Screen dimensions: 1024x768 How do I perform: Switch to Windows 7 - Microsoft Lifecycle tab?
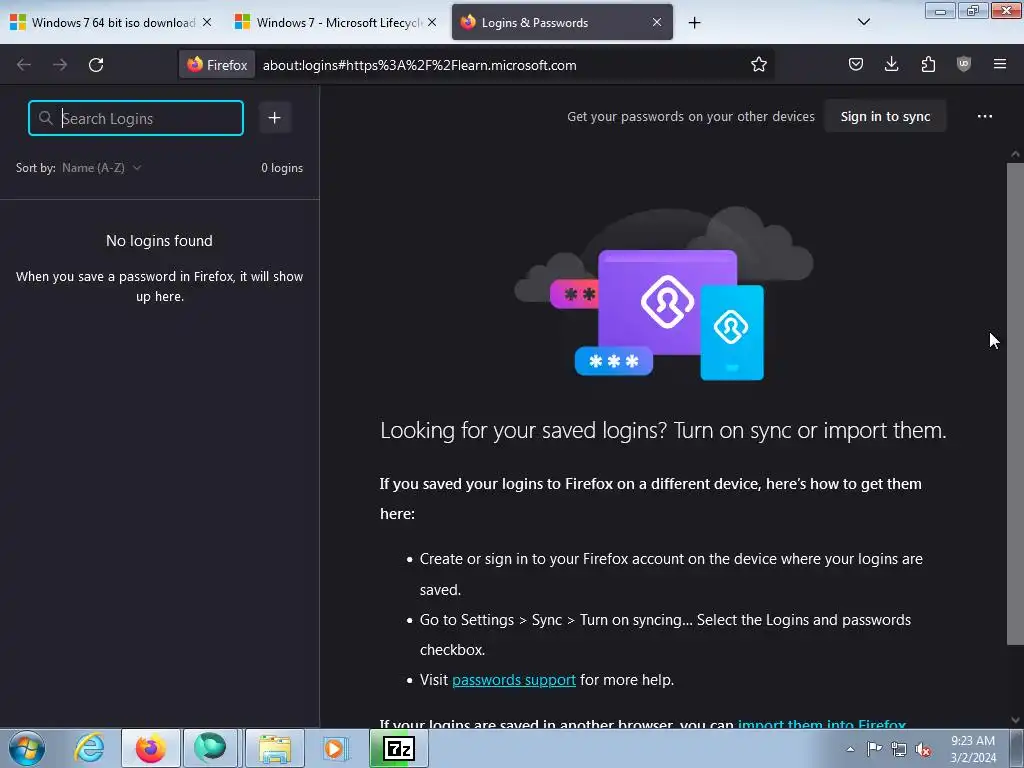point(336,23)
